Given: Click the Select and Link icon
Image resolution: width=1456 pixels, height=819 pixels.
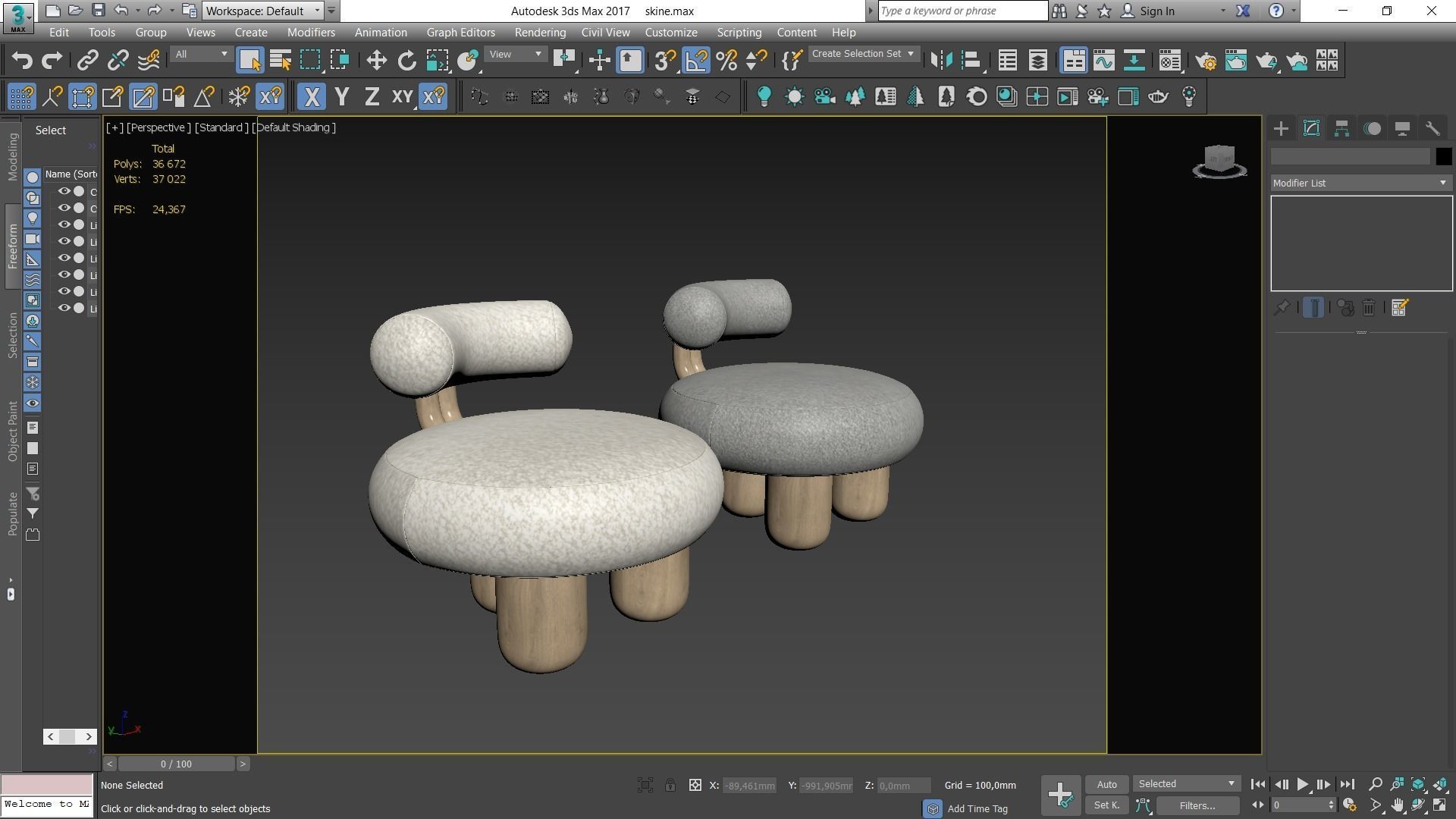Looking at the screenshot, I should click(x=88, y=61).
